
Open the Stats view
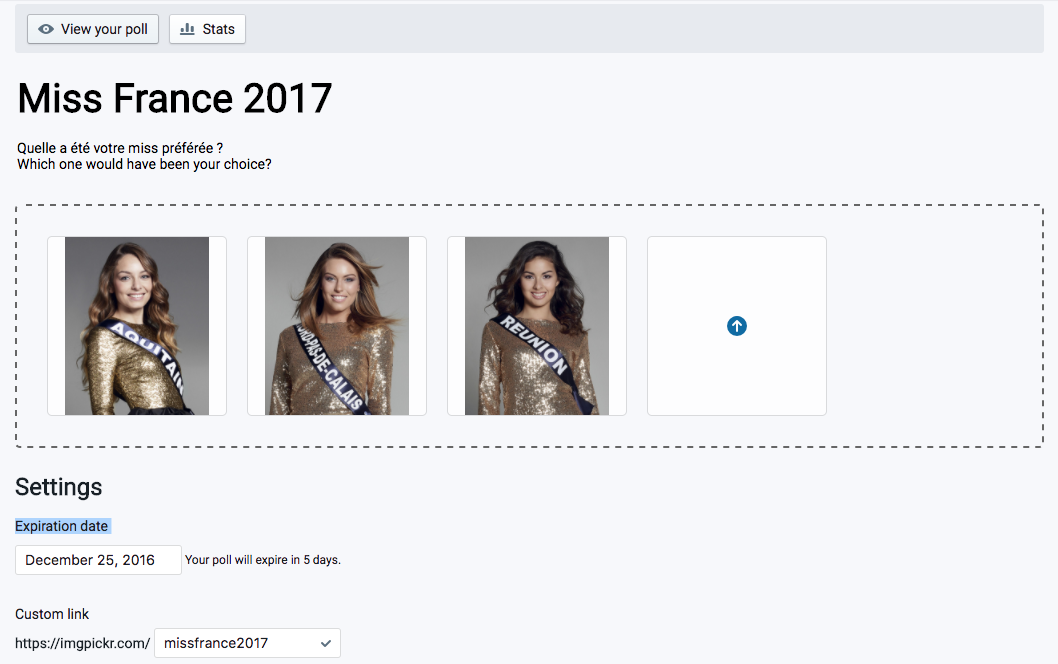pos(207,29)
